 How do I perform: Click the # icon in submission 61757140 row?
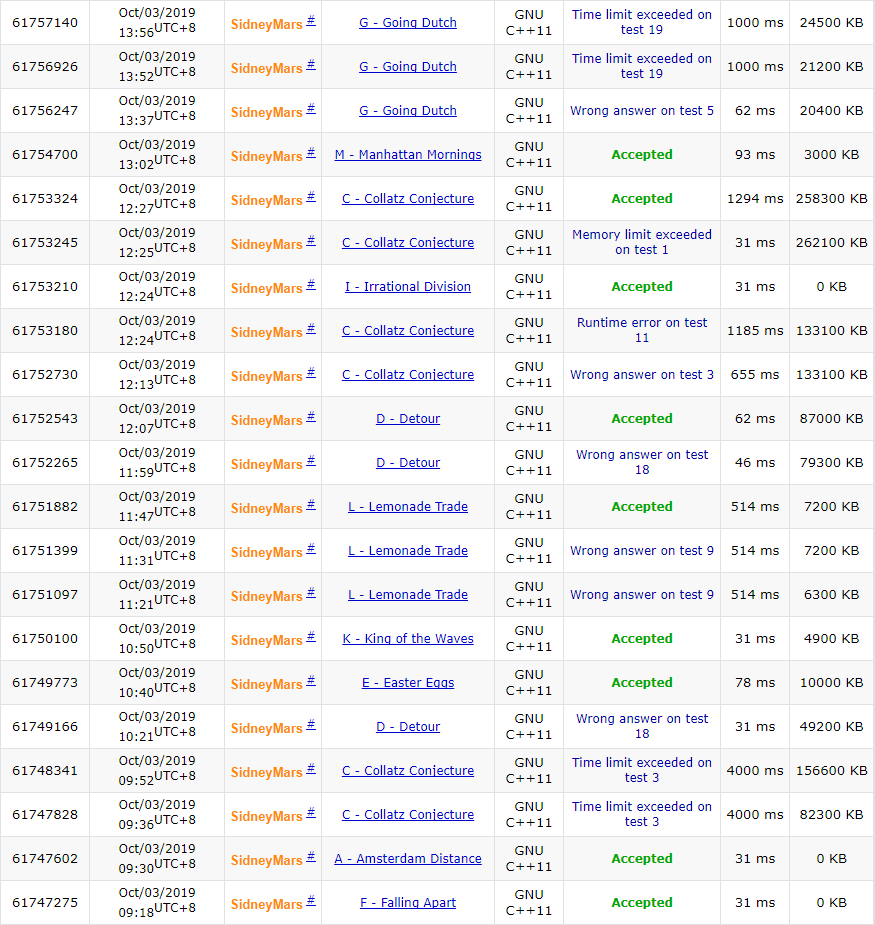click(x=311, y=20)
